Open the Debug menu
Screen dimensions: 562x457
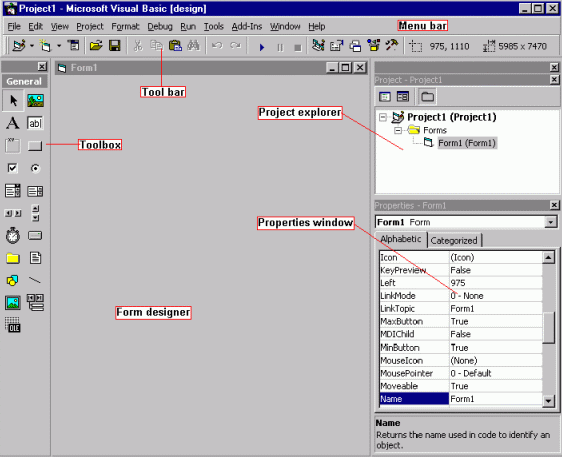pyautogui.click(x=160, y=27)
